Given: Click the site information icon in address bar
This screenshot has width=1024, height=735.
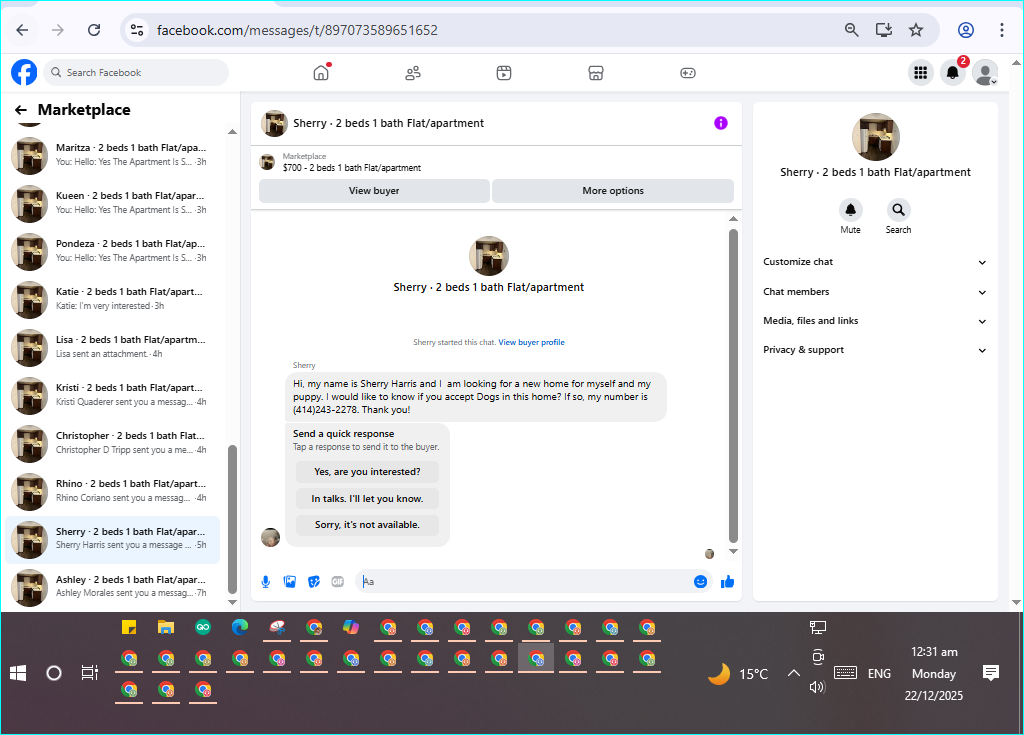Looking at the screenshot, I should pyautogui.click(x=136, y=30).
